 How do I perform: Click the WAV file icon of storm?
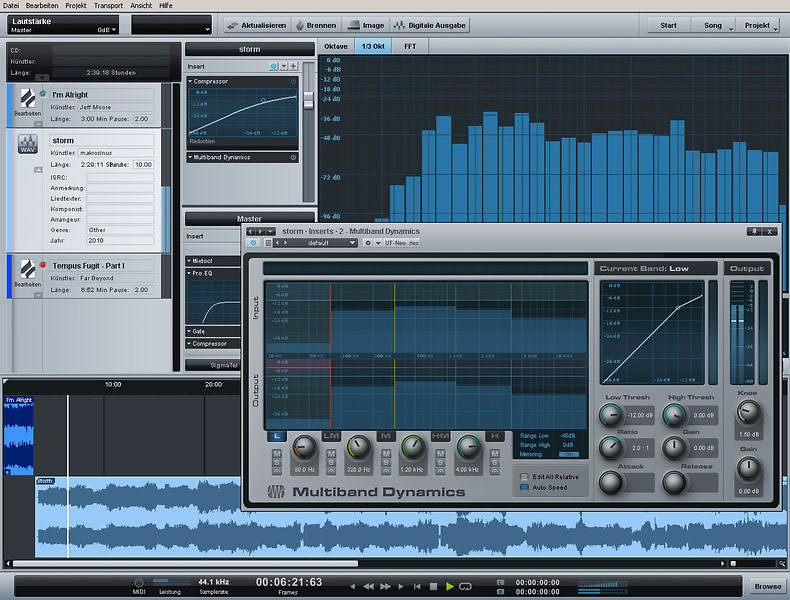click(28, 144)
